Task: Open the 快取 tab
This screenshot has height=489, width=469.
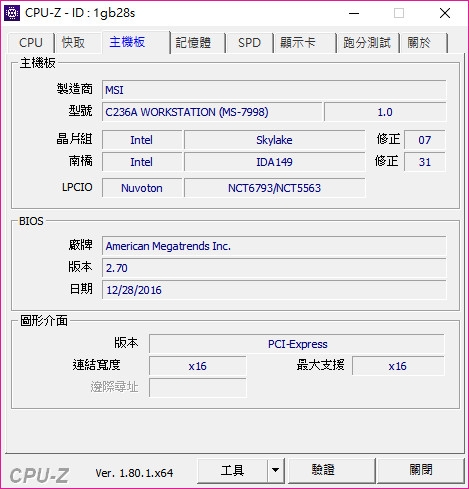Action: click(x=77, y=43)
